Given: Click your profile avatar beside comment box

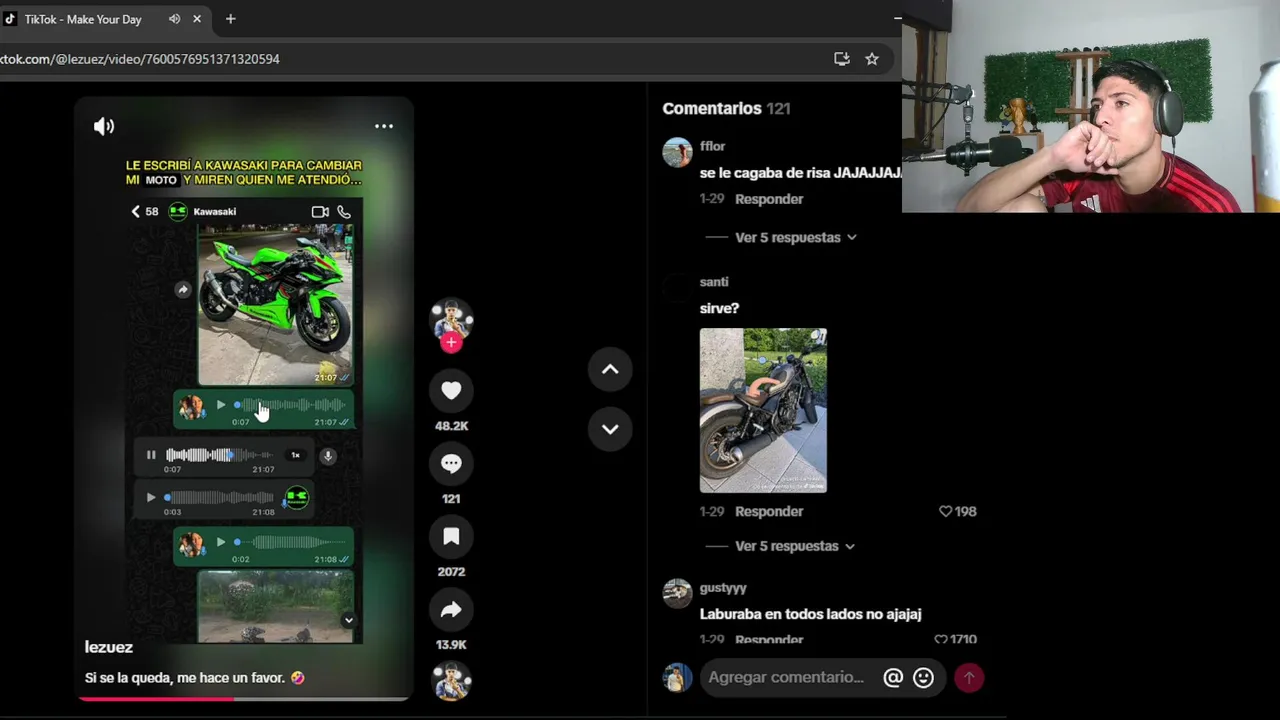Looking at the screenshot, I should [x=677, y=677].
